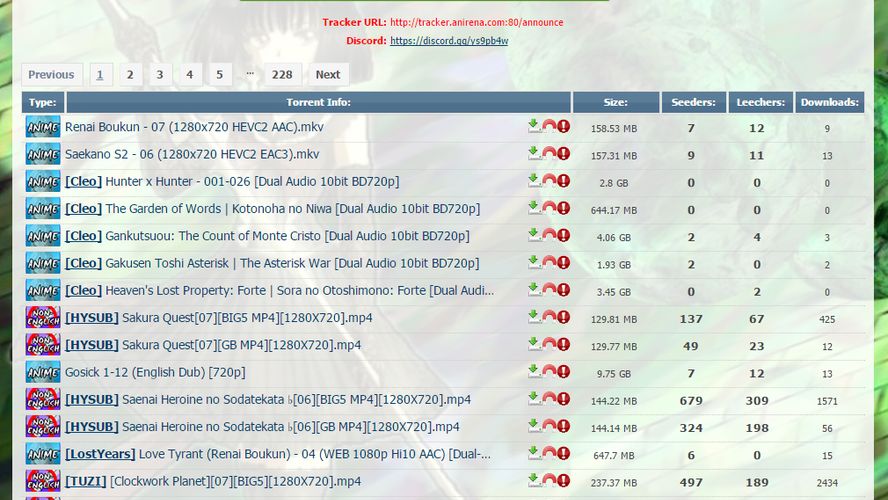Sort by Seeders column header
This screenshot has width=888, height=500.
click(692, 102)
